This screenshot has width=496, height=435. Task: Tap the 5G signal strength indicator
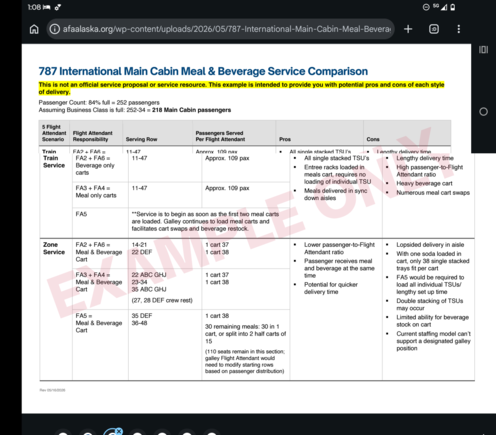coord(440,7)
